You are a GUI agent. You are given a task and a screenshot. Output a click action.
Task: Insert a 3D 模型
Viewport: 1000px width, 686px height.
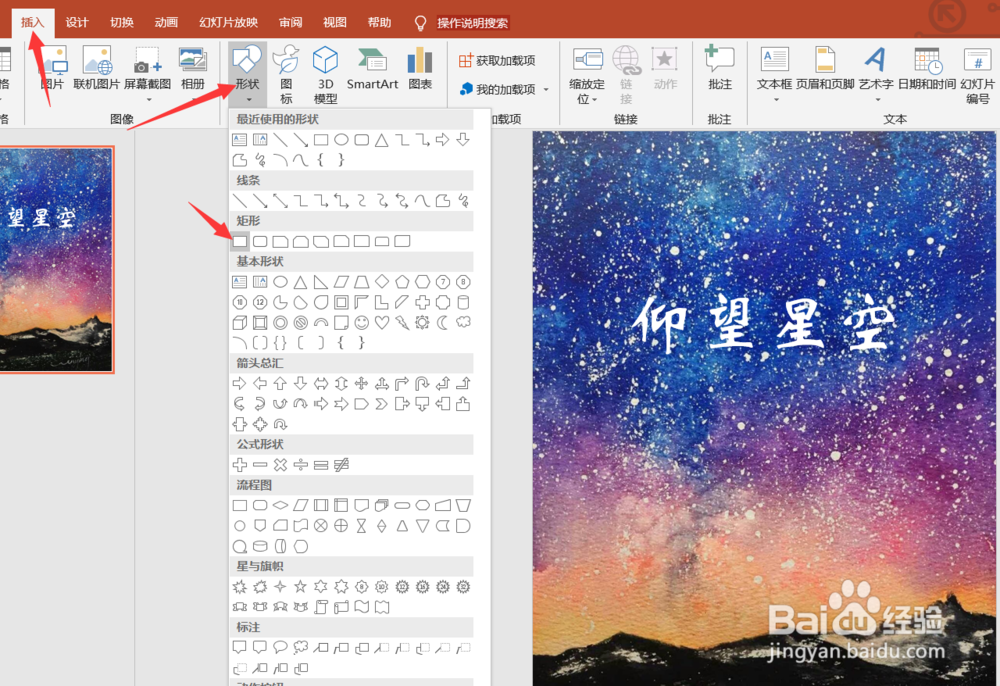(325, 74)
